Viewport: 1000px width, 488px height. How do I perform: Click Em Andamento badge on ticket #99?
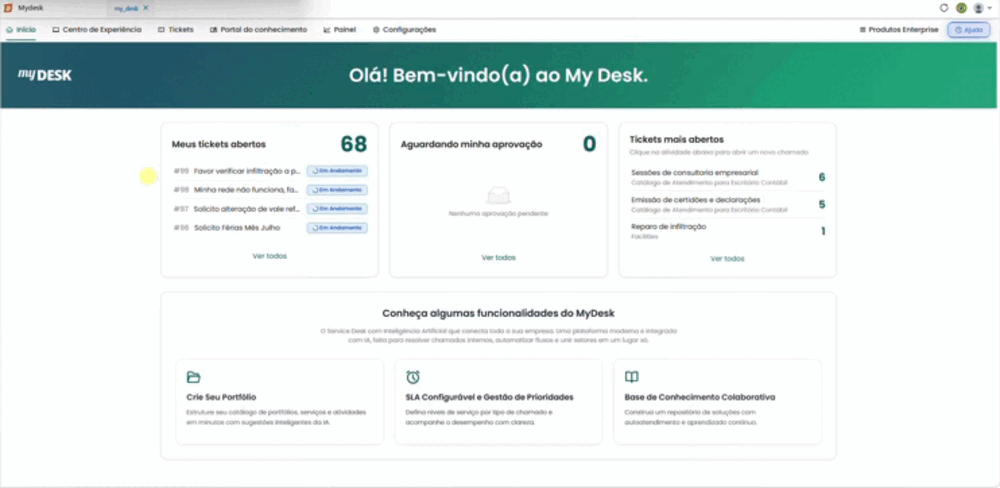[337, 171]
